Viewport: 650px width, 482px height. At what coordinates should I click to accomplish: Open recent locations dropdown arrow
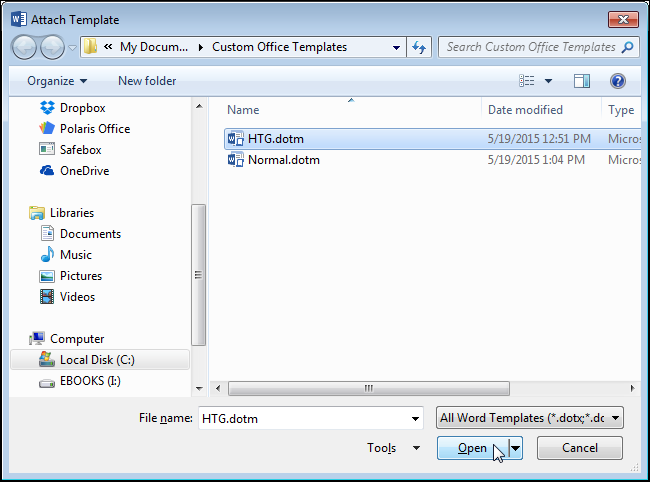[72, 48]
